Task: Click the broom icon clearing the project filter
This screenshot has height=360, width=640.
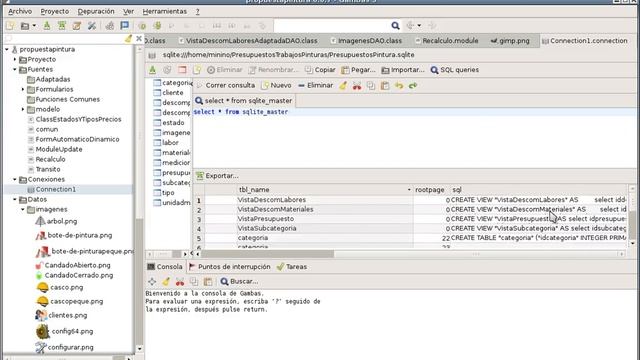Action: click(128, 39)
